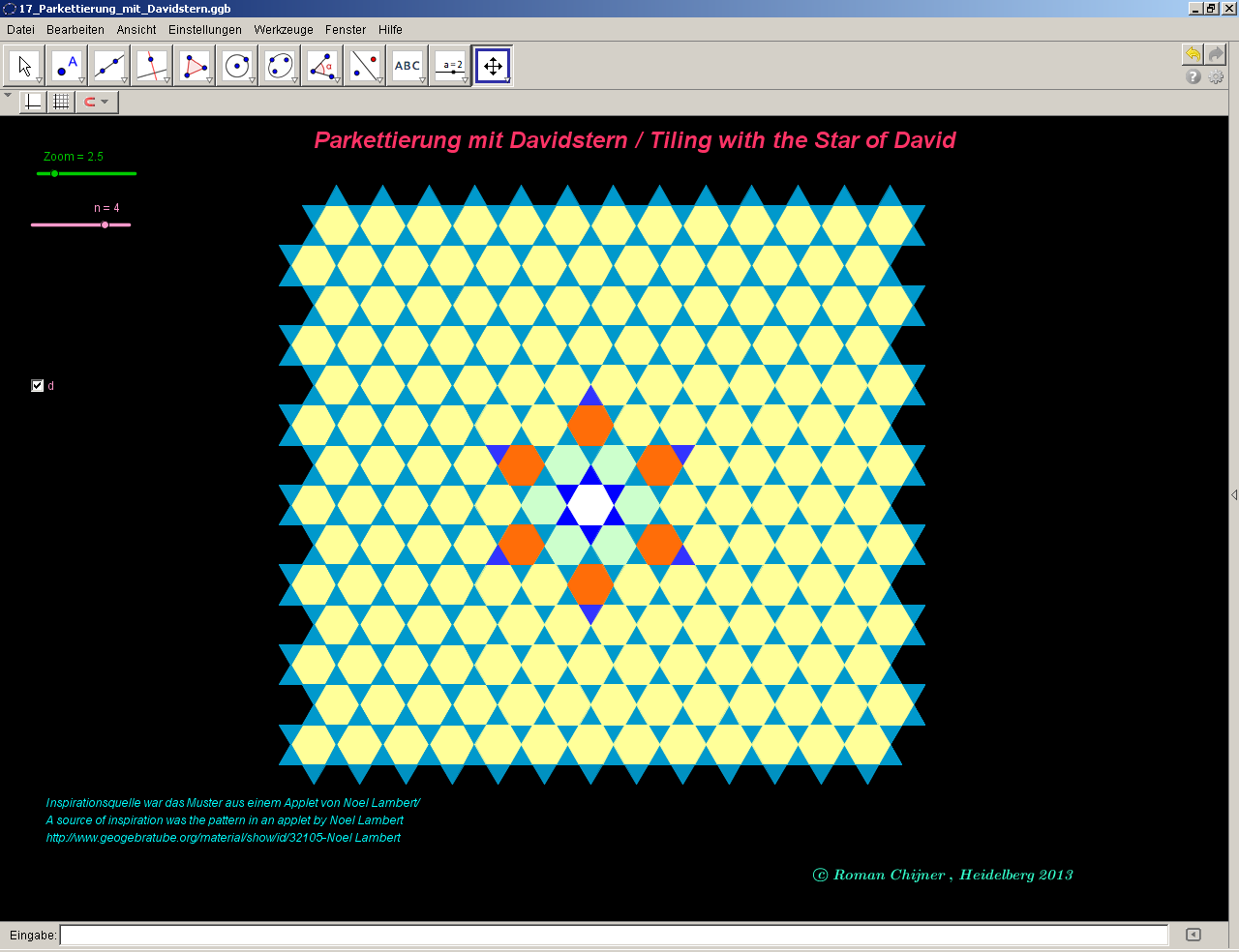Choose the Angle measurement tool
This screenshot has width=1239, height=952.
click(322, 66)
